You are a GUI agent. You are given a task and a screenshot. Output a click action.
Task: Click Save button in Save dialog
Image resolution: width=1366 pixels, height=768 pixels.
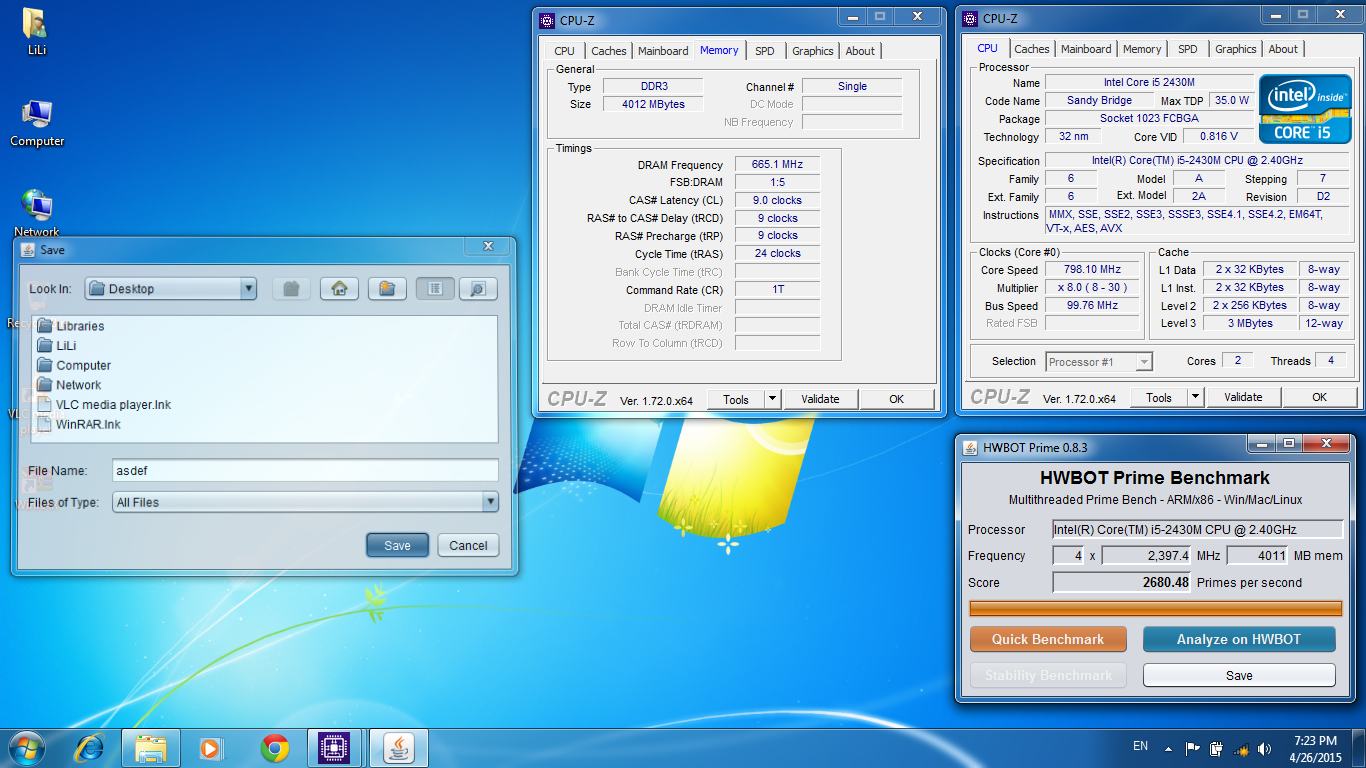397,545
